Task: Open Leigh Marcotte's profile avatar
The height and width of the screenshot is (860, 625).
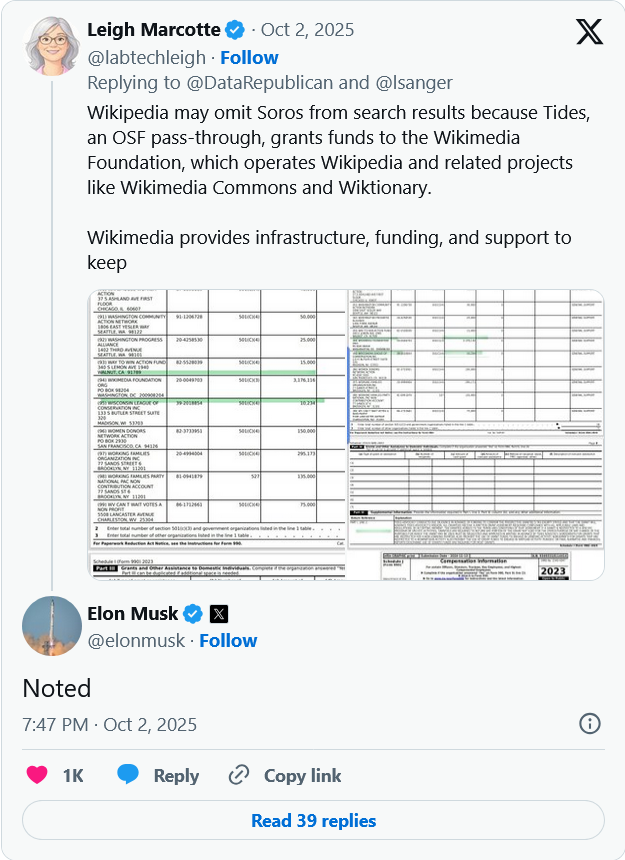Action: point(52,44)
